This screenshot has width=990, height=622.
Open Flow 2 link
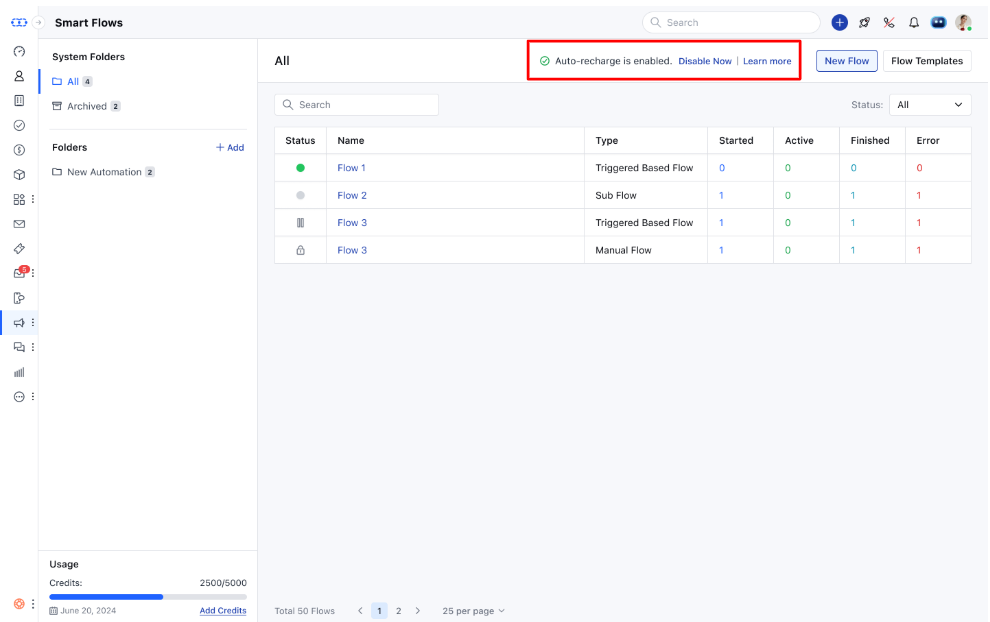352,195
